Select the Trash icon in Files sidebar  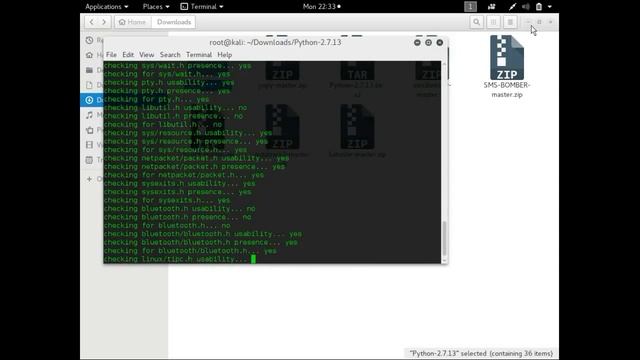pos(89,160)
